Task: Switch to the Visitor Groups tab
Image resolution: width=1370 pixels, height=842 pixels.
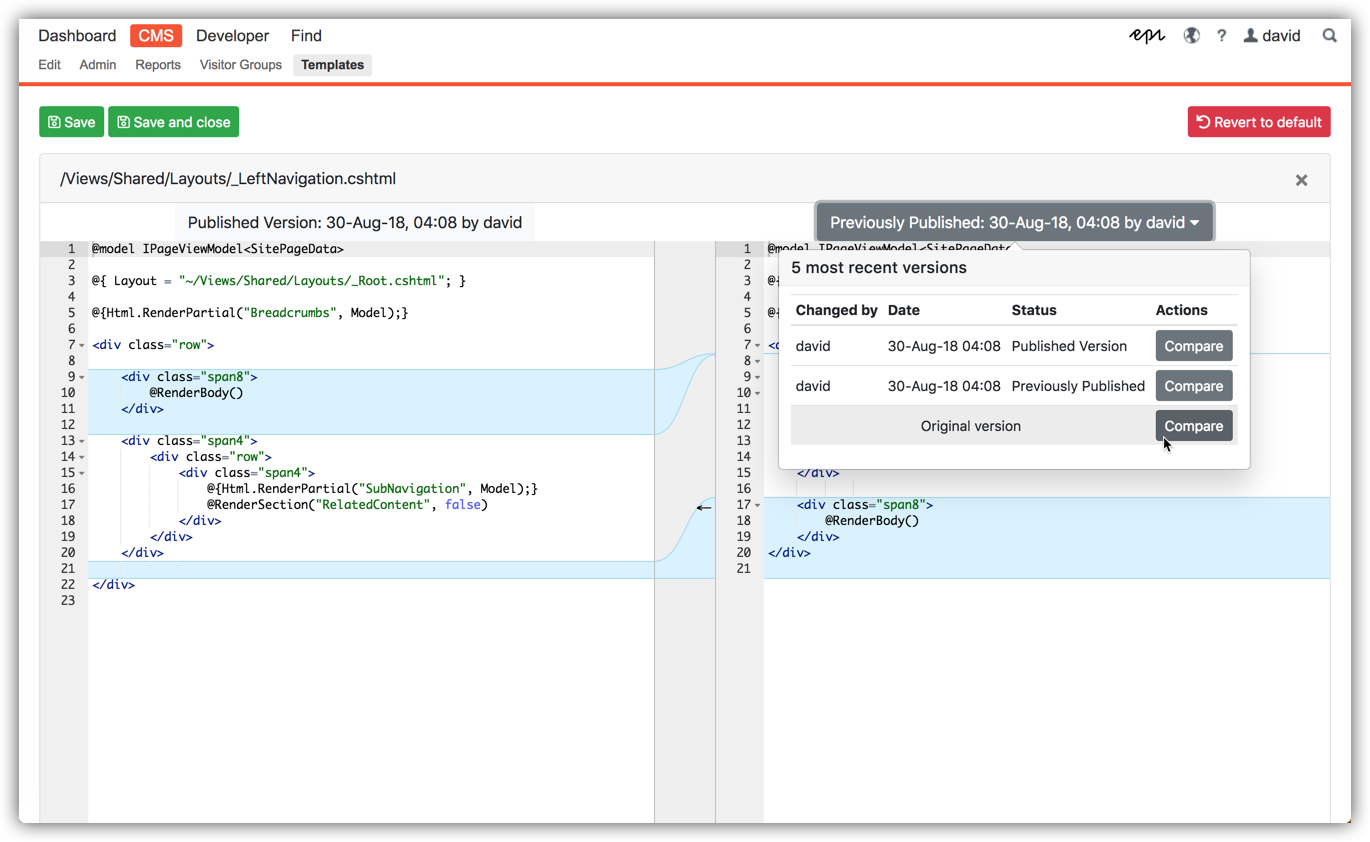Action: pos(240,65)
